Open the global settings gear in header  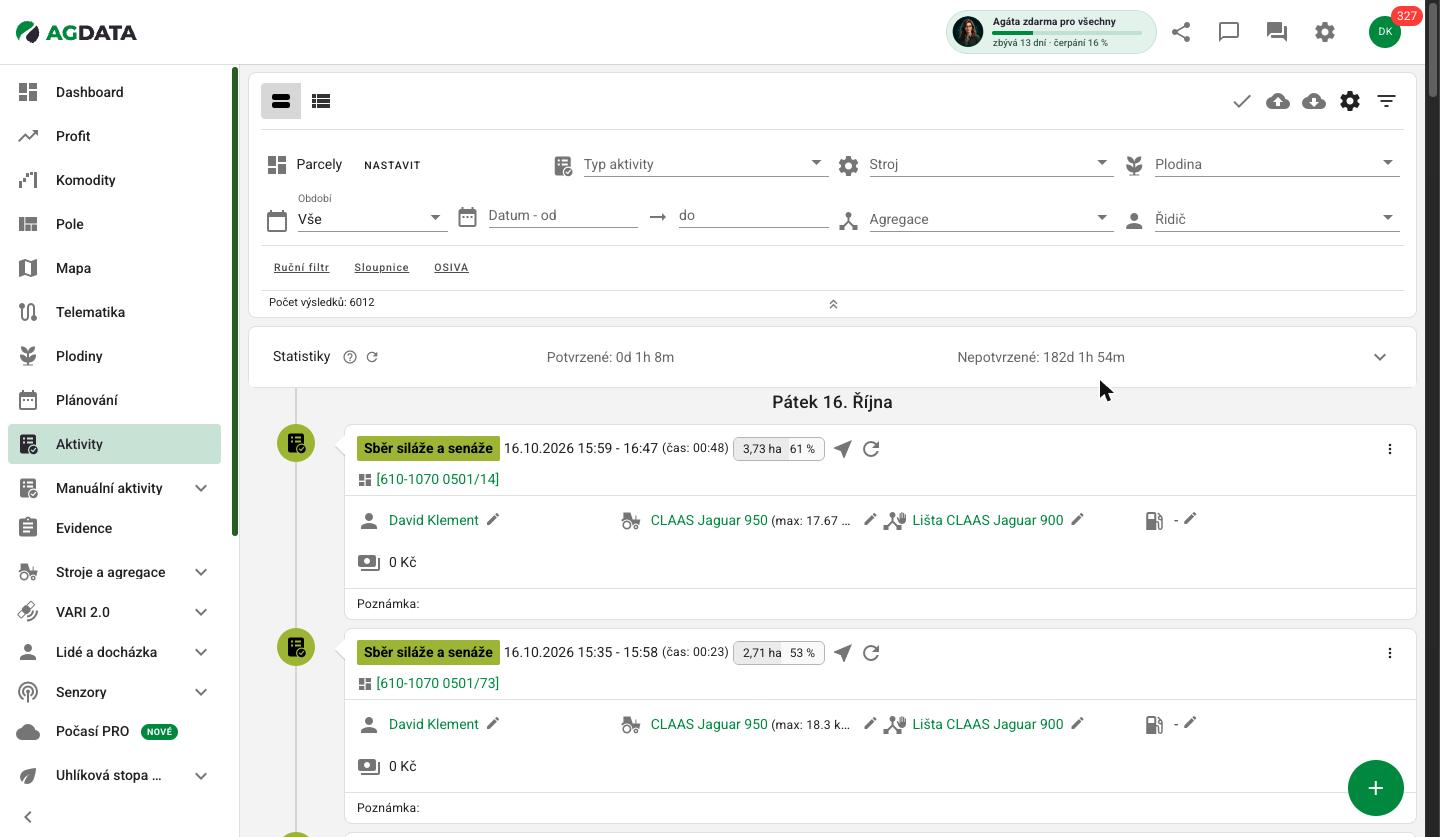click(x=1325, y=32)
